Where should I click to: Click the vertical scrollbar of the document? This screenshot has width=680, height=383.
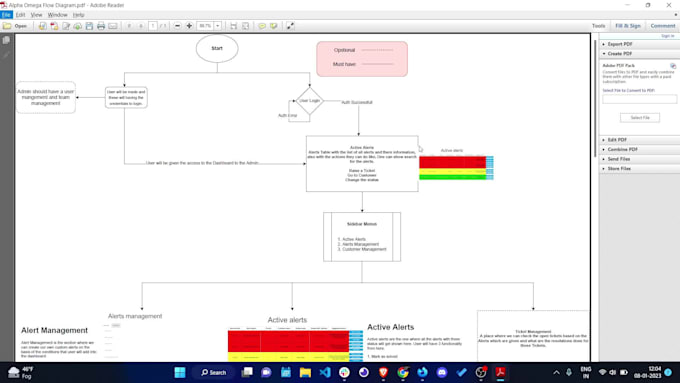click(x=594, y=98)
